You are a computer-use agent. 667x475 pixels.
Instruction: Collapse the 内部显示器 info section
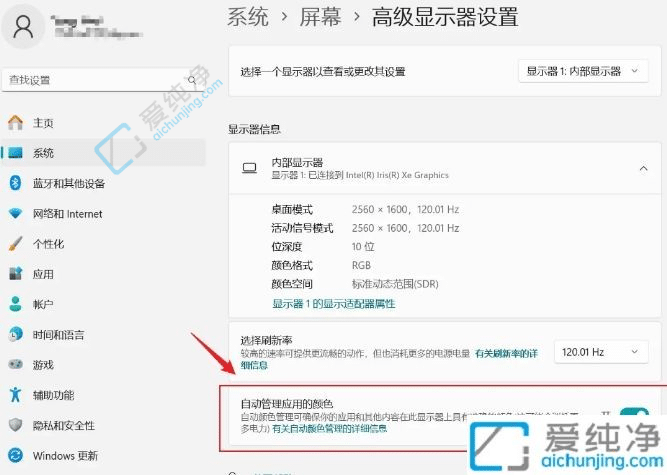(x=643, y=169)
